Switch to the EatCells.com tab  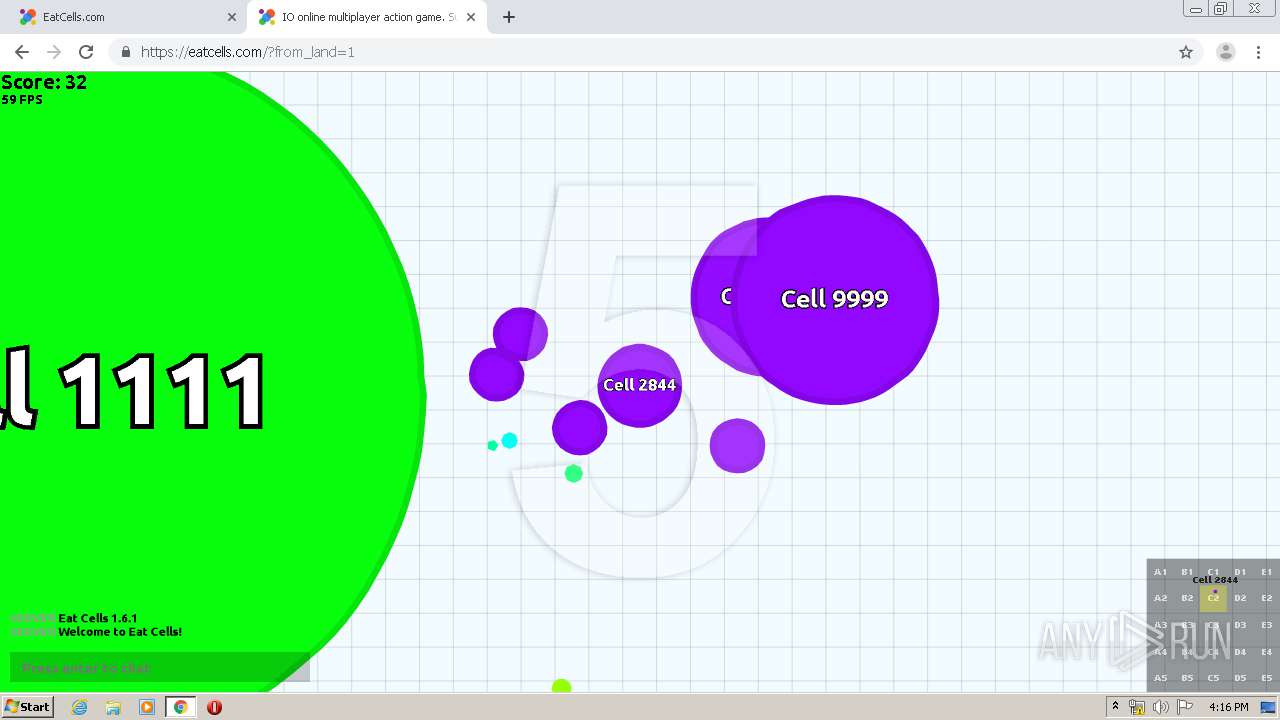point(125,17)
